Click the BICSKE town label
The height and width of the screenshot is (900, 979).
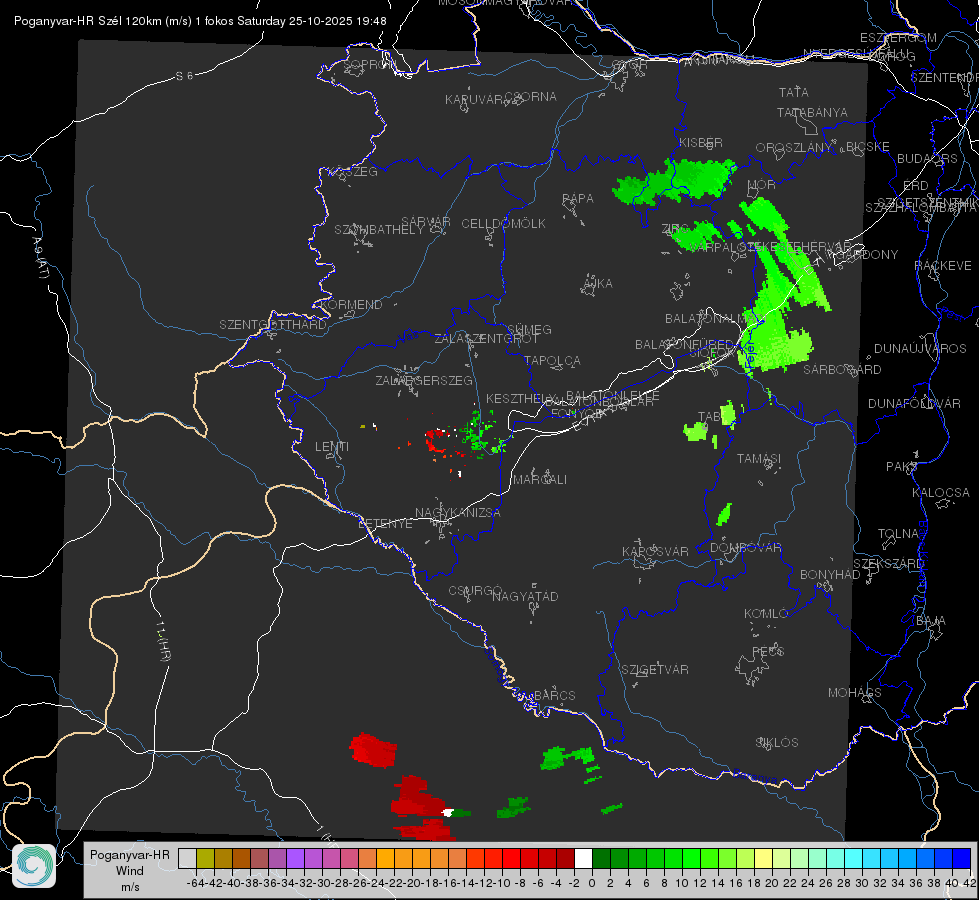868,147
